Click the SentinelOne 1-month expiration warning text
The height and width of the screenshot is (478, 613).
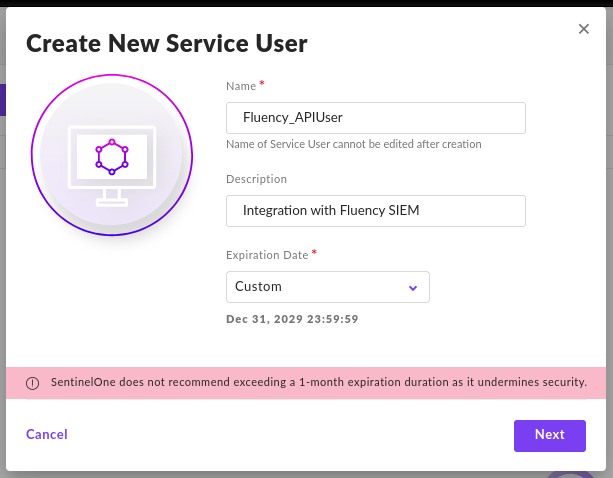(x=319, y=382)
